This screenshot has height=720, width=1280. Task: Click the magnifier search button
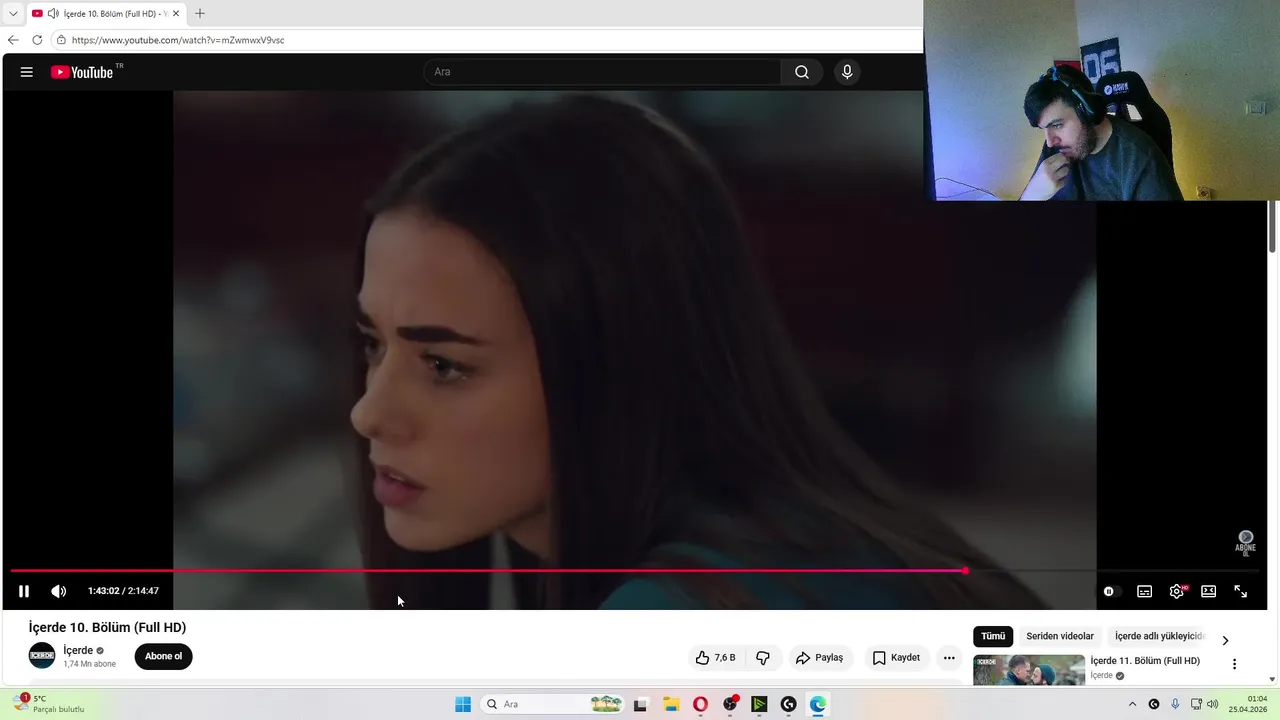[x=802, y=72]
